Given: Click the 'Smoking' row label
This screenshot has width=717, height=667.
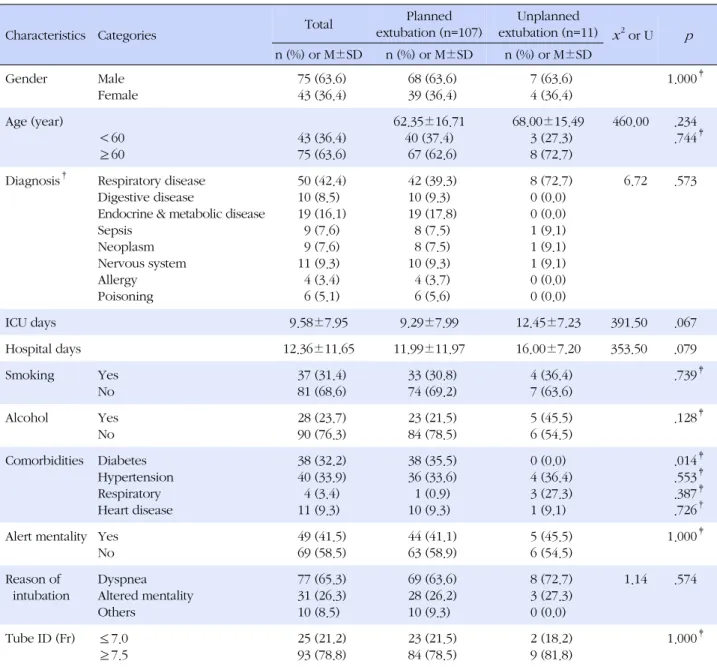Looking at the screenshot, I should point(30,375).
